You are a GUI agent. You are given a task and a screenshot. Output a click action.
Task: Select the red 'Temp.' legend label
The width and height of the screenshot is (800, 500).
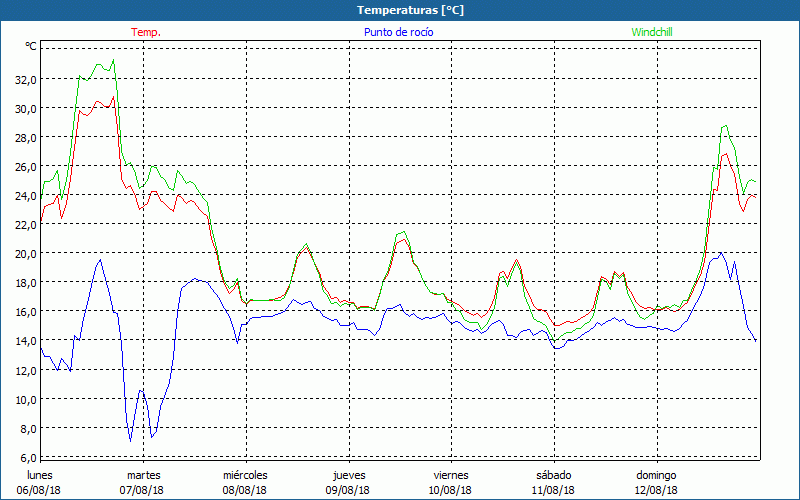146,32
